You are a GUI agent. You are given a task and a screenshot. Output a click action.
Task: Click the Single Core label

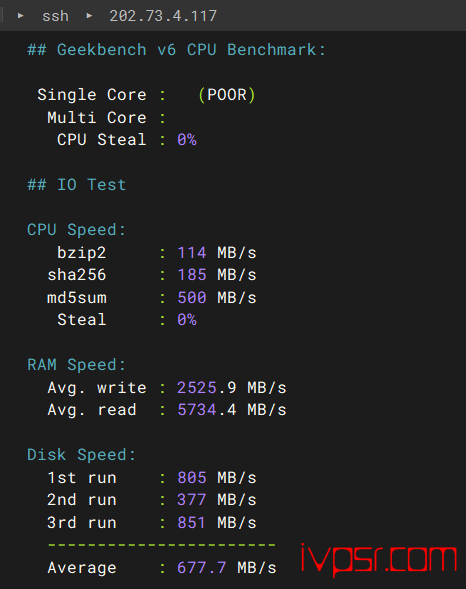pyautogui.click(x=92, y=95)
